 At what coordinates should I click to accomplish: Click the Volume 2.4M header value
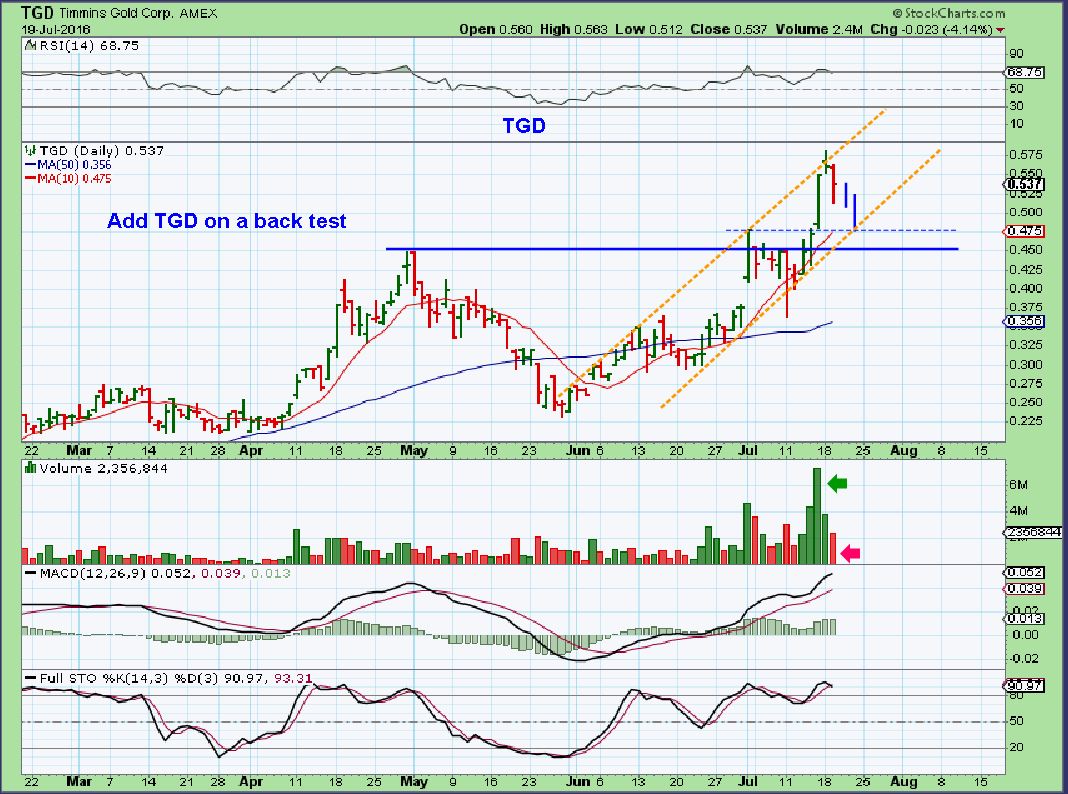point(818,29)
